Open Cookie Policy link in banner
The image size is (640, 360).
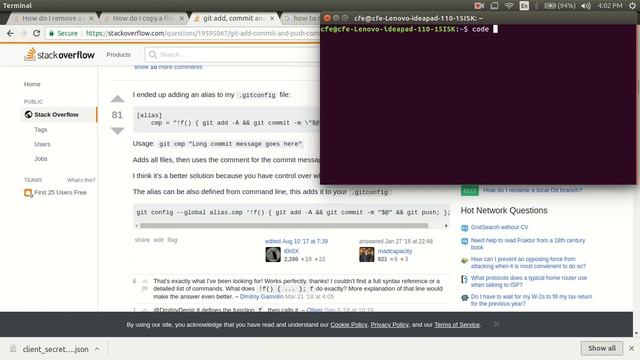[349, 325]
